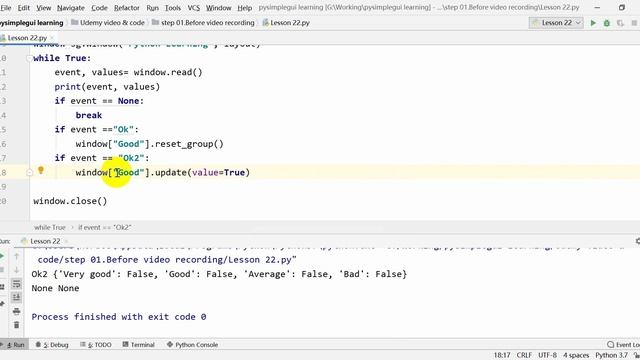
Task: Open the Lesson 22 run configuration dropdown
Action: pos(556,23)
